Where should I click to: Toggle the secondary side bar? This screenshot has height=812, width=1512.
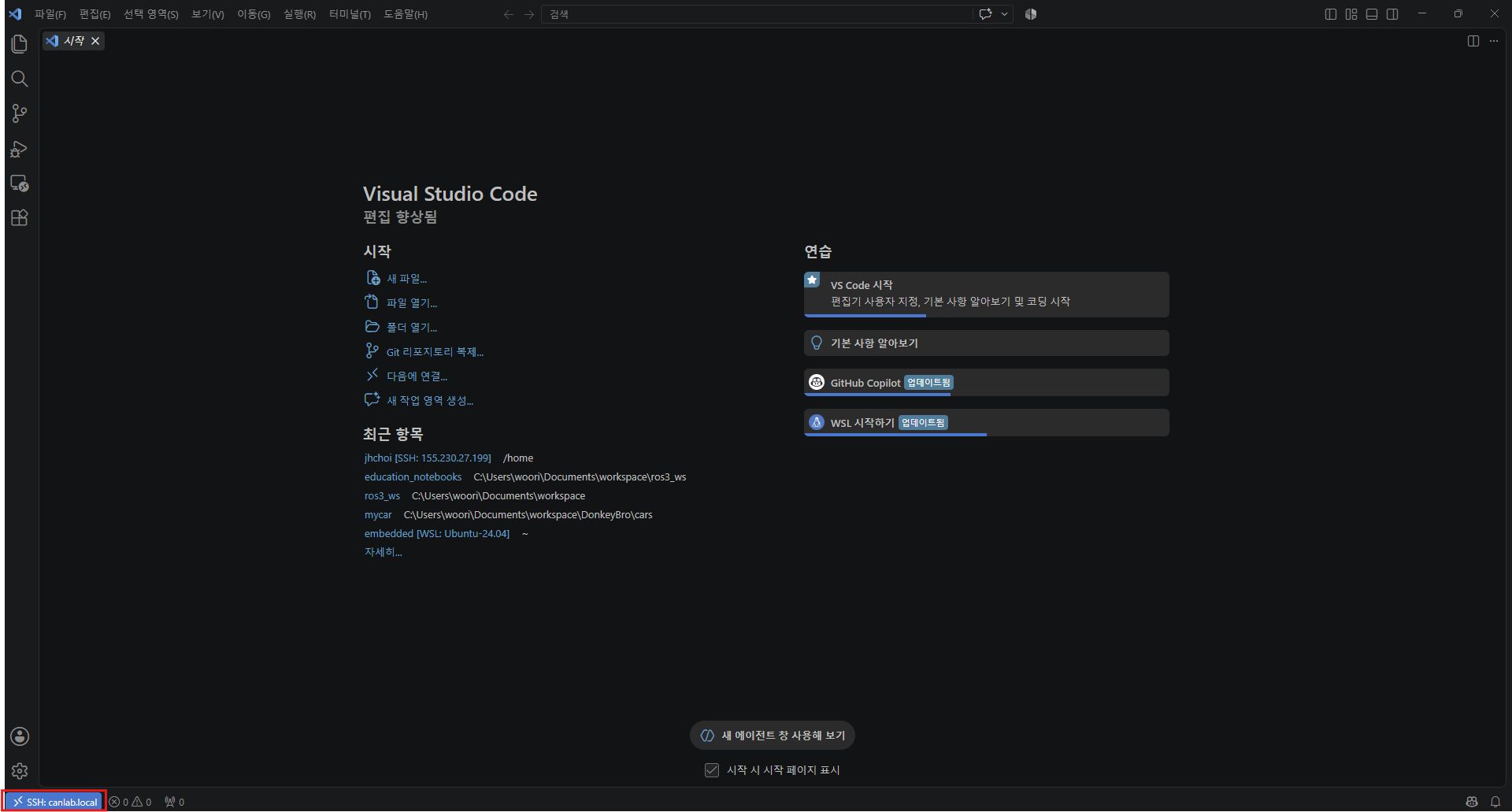coord(1392,14)
